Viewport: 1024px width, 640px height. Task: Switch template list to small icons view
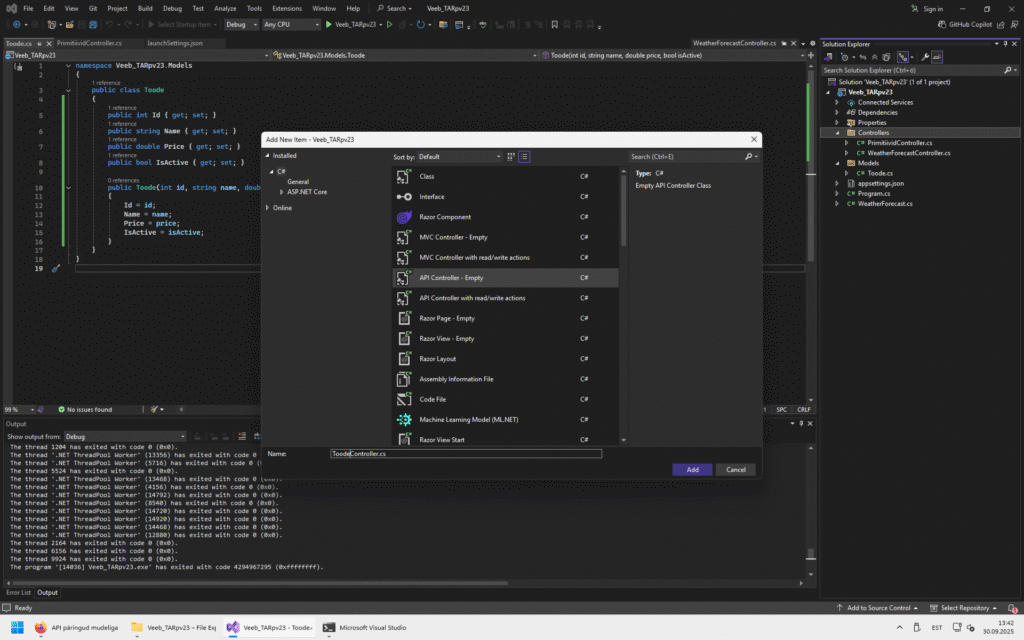click(524, 157)
